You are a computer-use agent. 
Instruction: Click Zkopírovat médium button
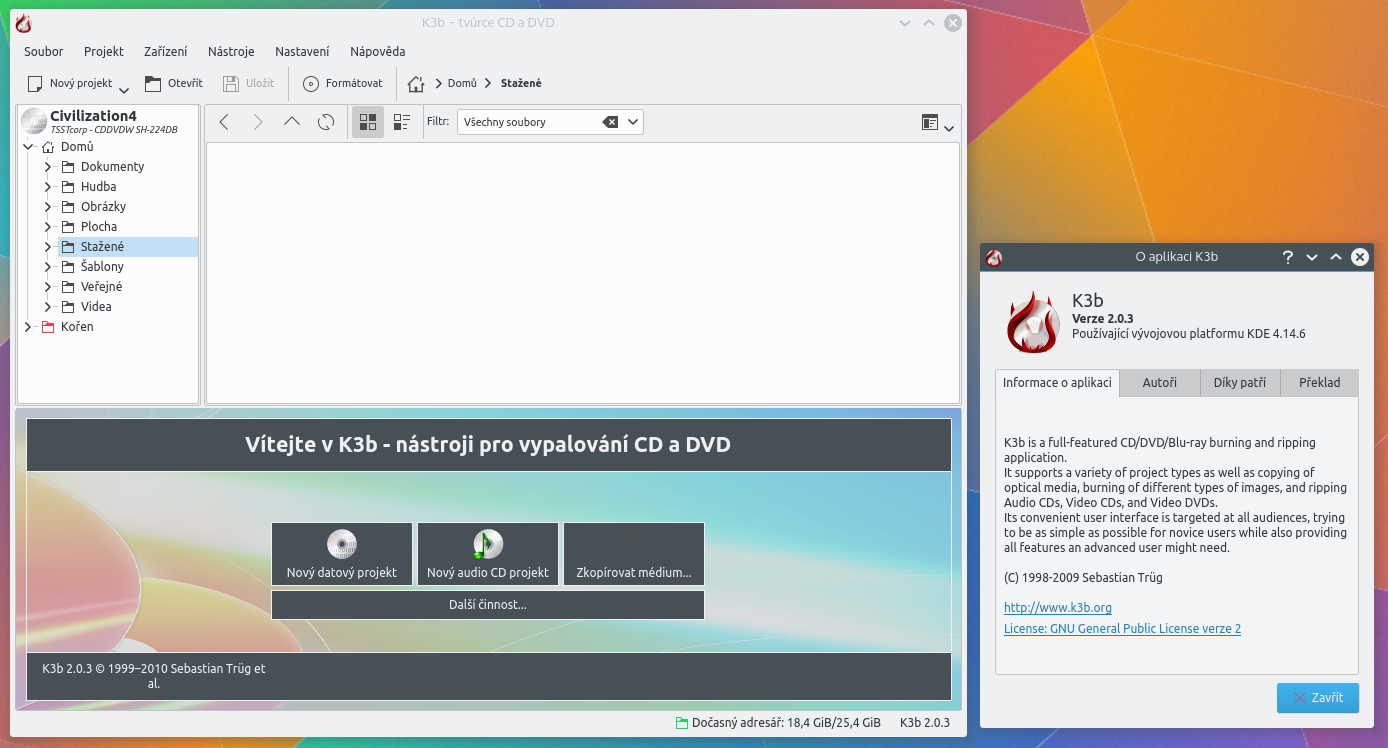pyautogui.click(x=634, y=554)
